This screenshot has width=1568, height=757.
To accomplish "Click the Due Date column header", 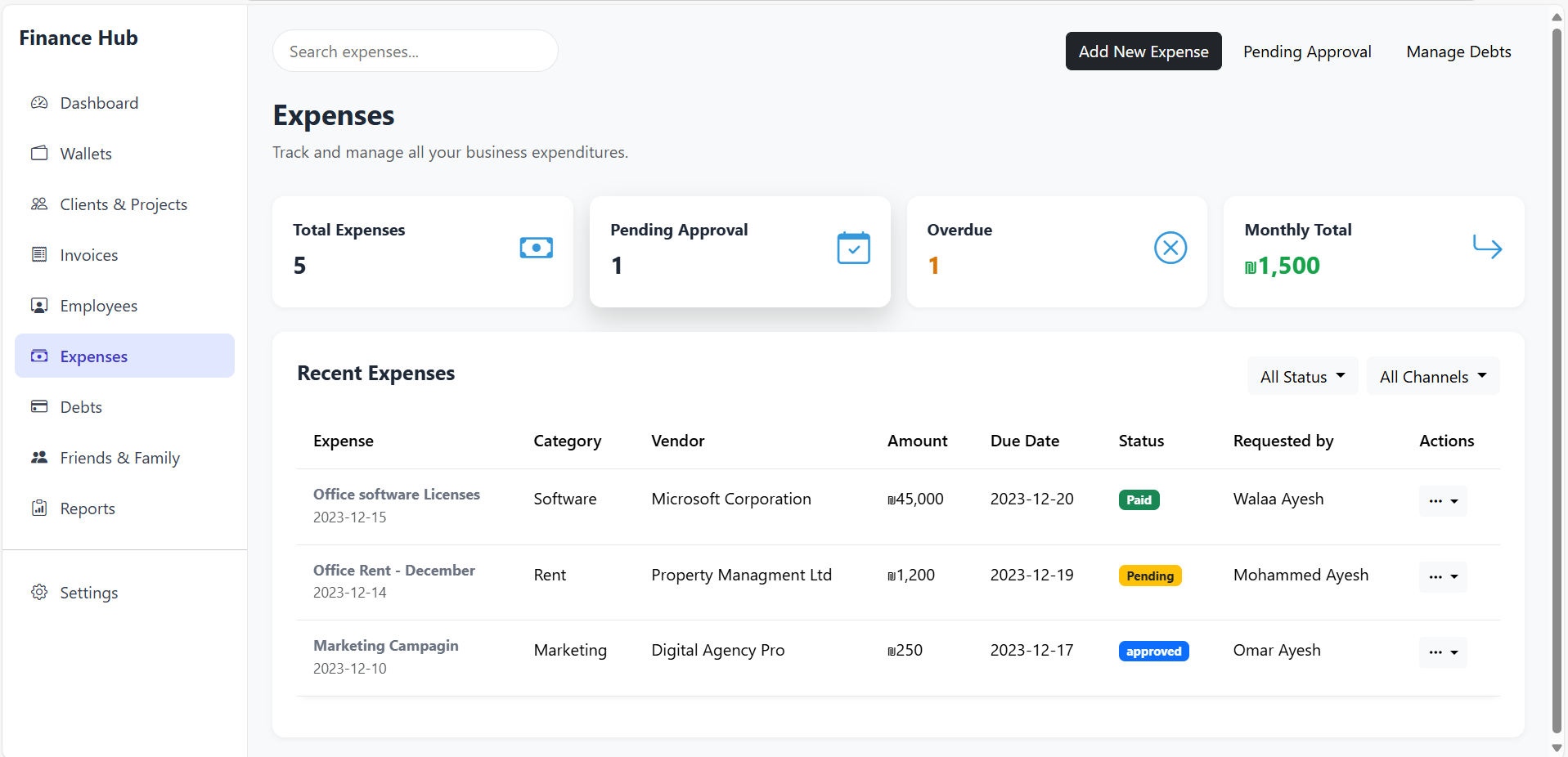I will click(1025, 441).
